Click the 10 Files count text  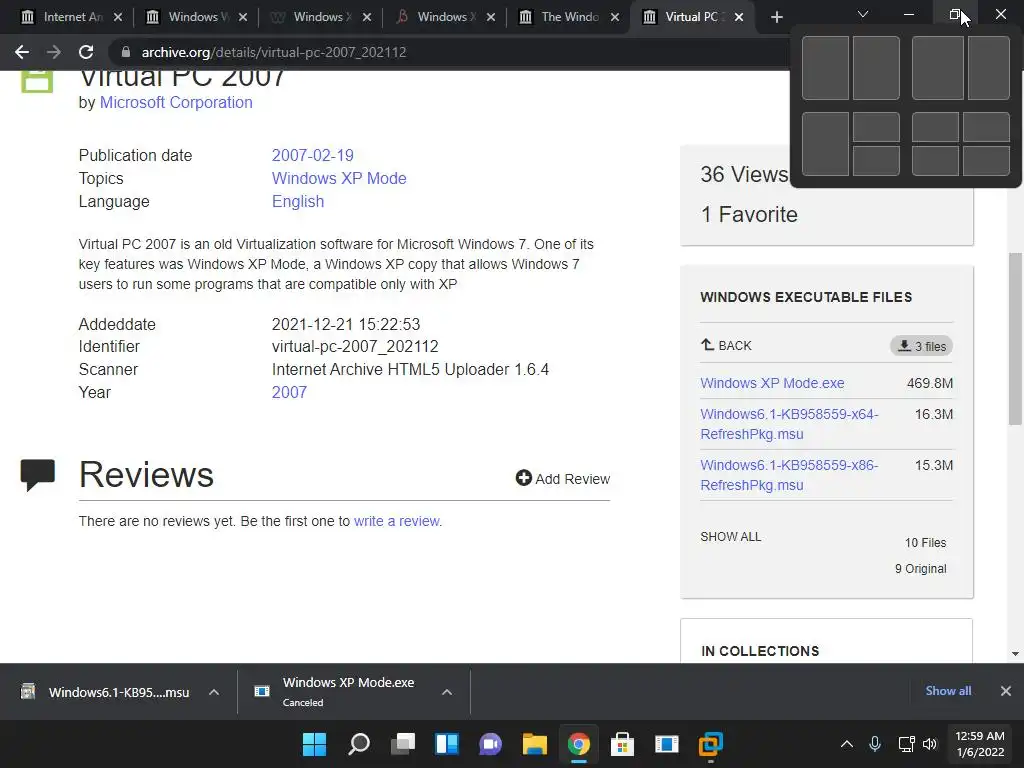point(925,543)
